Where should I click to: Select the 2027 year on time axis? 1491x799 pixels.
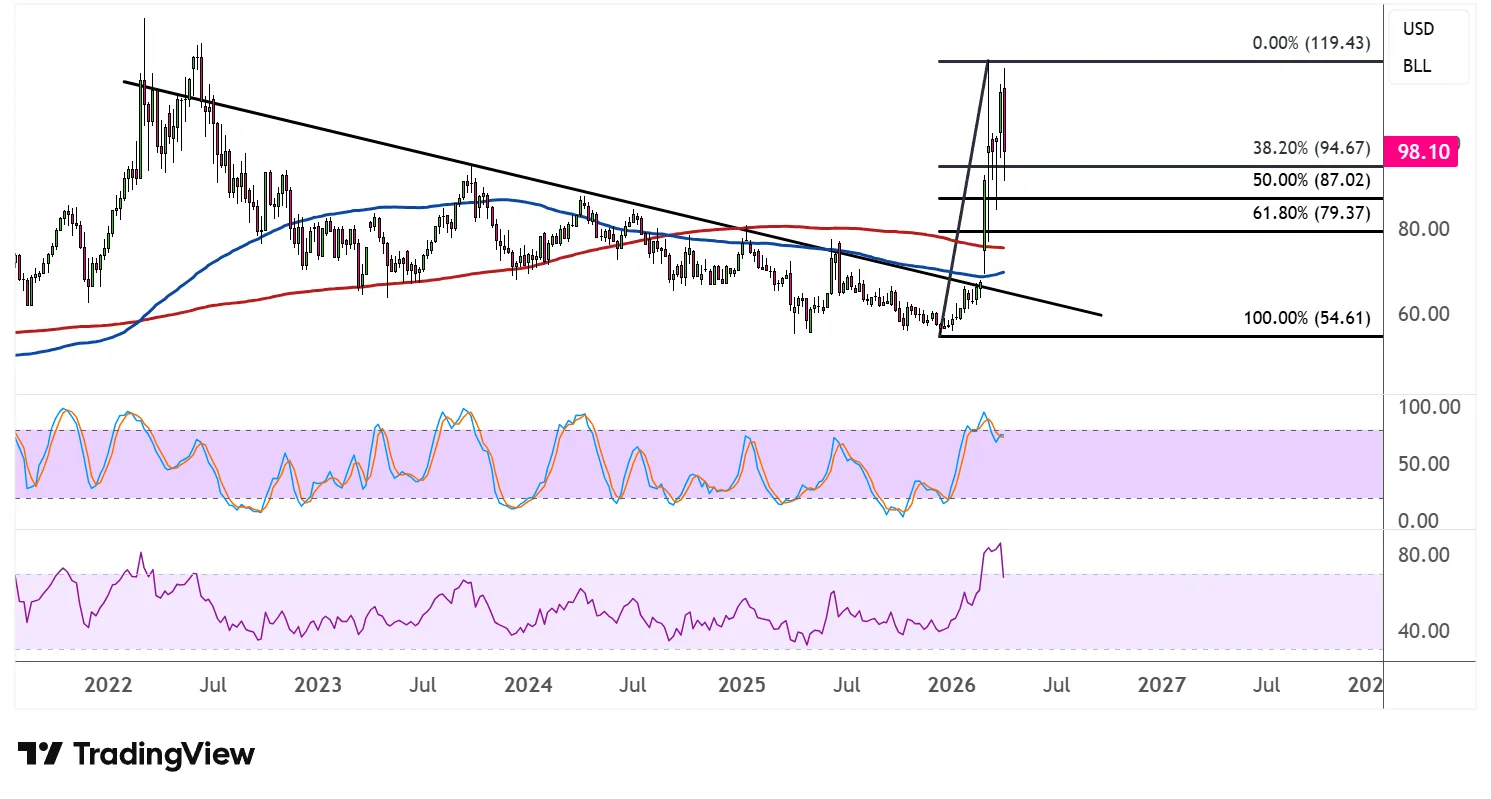coord(1162,686)
